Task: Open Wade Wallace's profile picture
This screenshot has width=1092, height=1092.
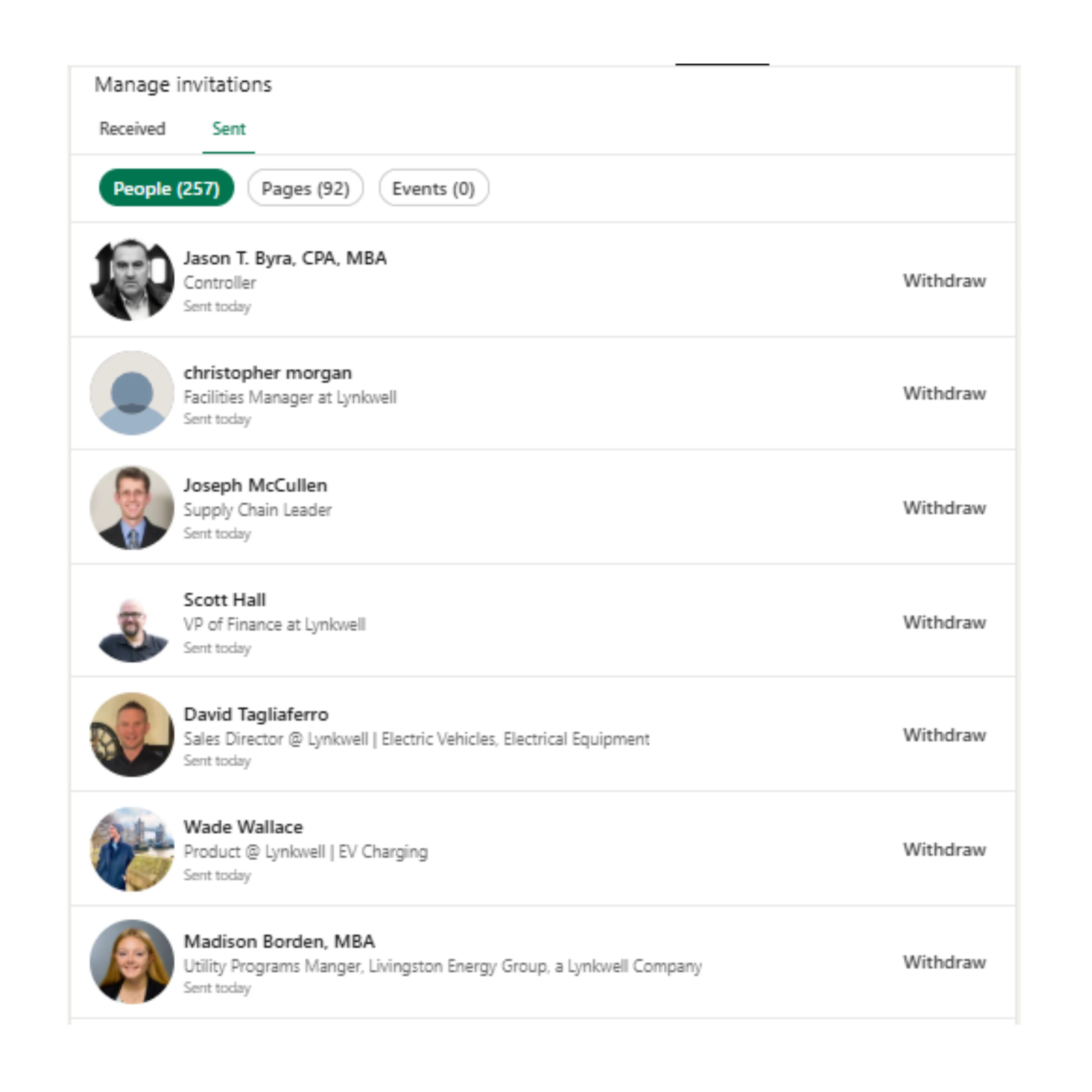Action: click(132, 849)
